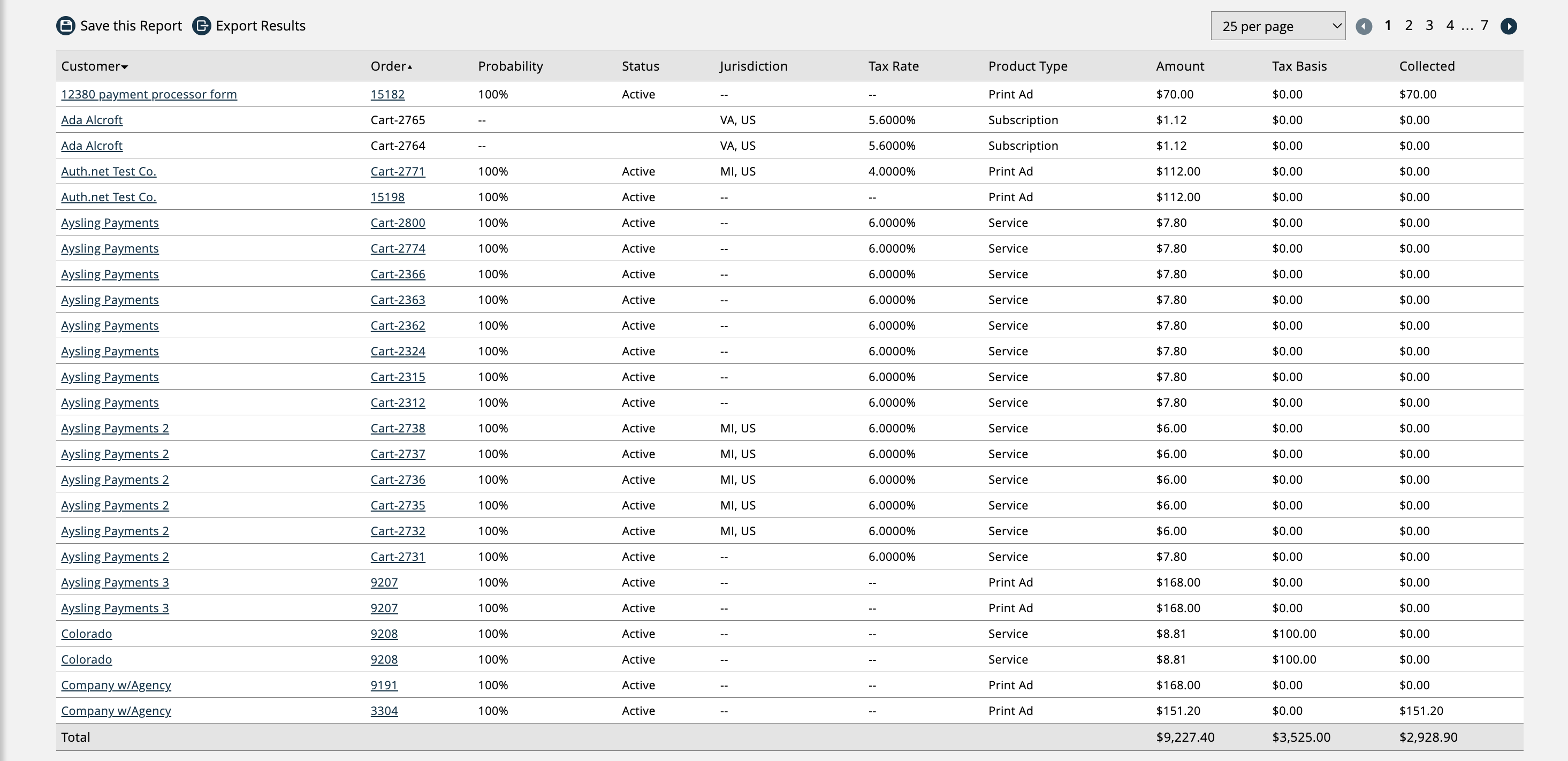Open order 15182 link
The height and width of the screenshot is (761, 1568).
(x=387, y=94)
